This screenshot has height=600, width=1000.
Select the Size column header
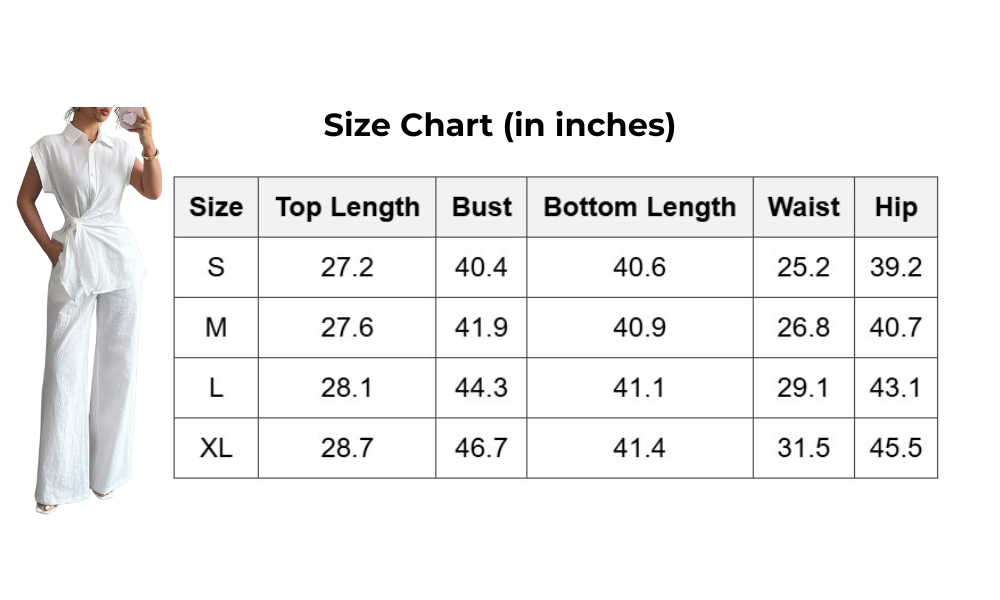point(216,207)
